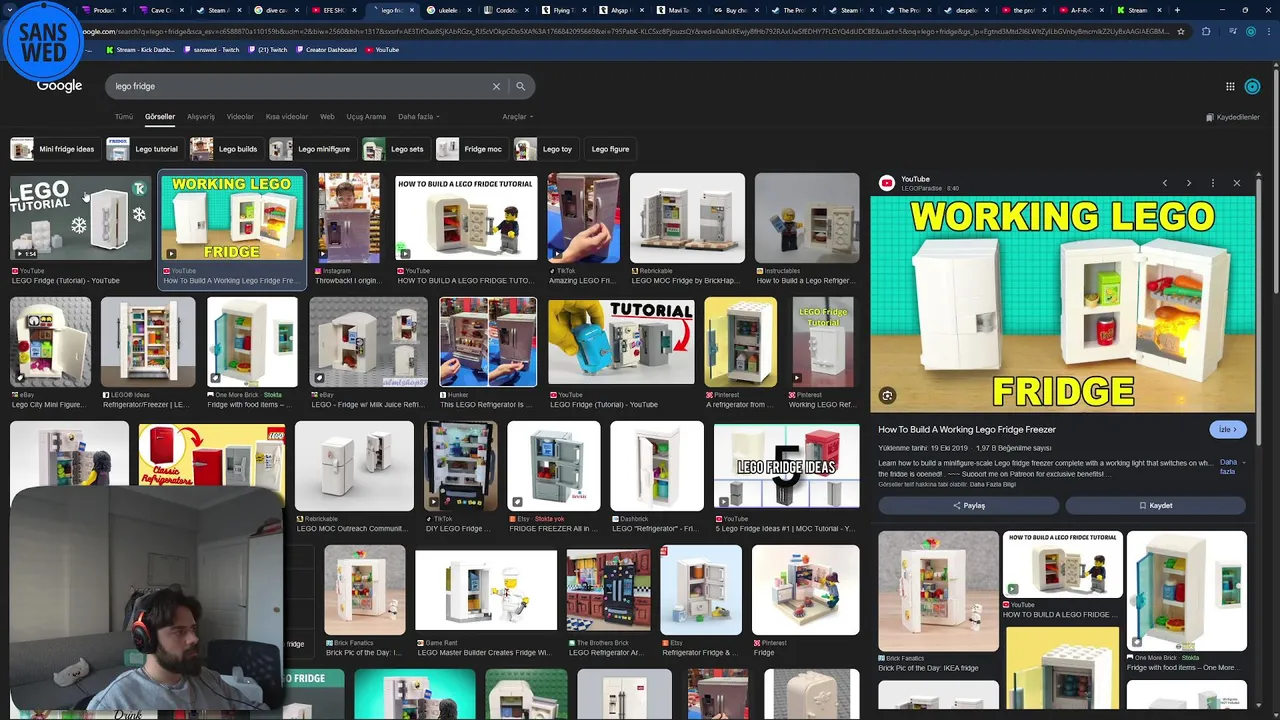Clear the search box with the X icon

coord(496,86)
